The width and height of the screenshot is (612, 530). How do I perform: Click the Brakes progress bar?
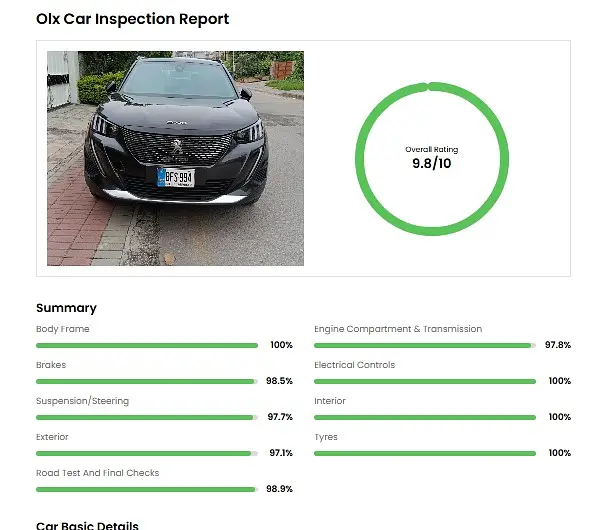147,381
